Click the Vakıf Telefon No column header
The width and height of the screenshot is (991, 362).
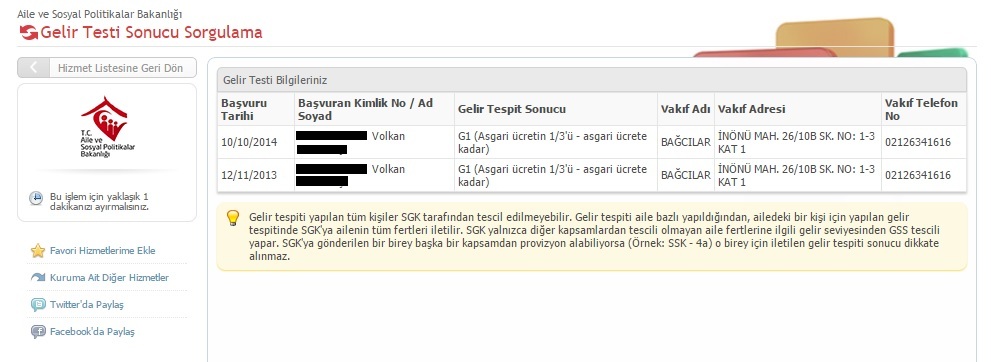click(921, 109)
